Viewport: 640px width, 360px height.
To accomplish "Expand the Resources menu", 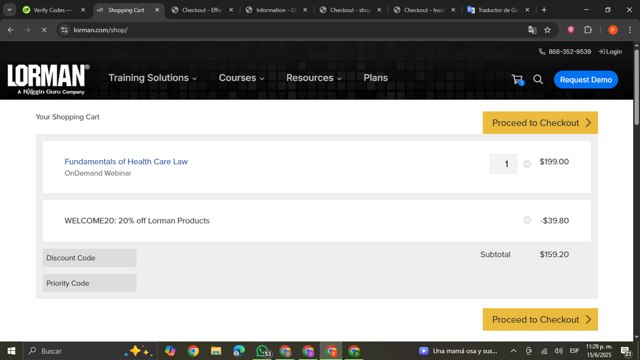I will pyautogui.click(x=313, y=78).
